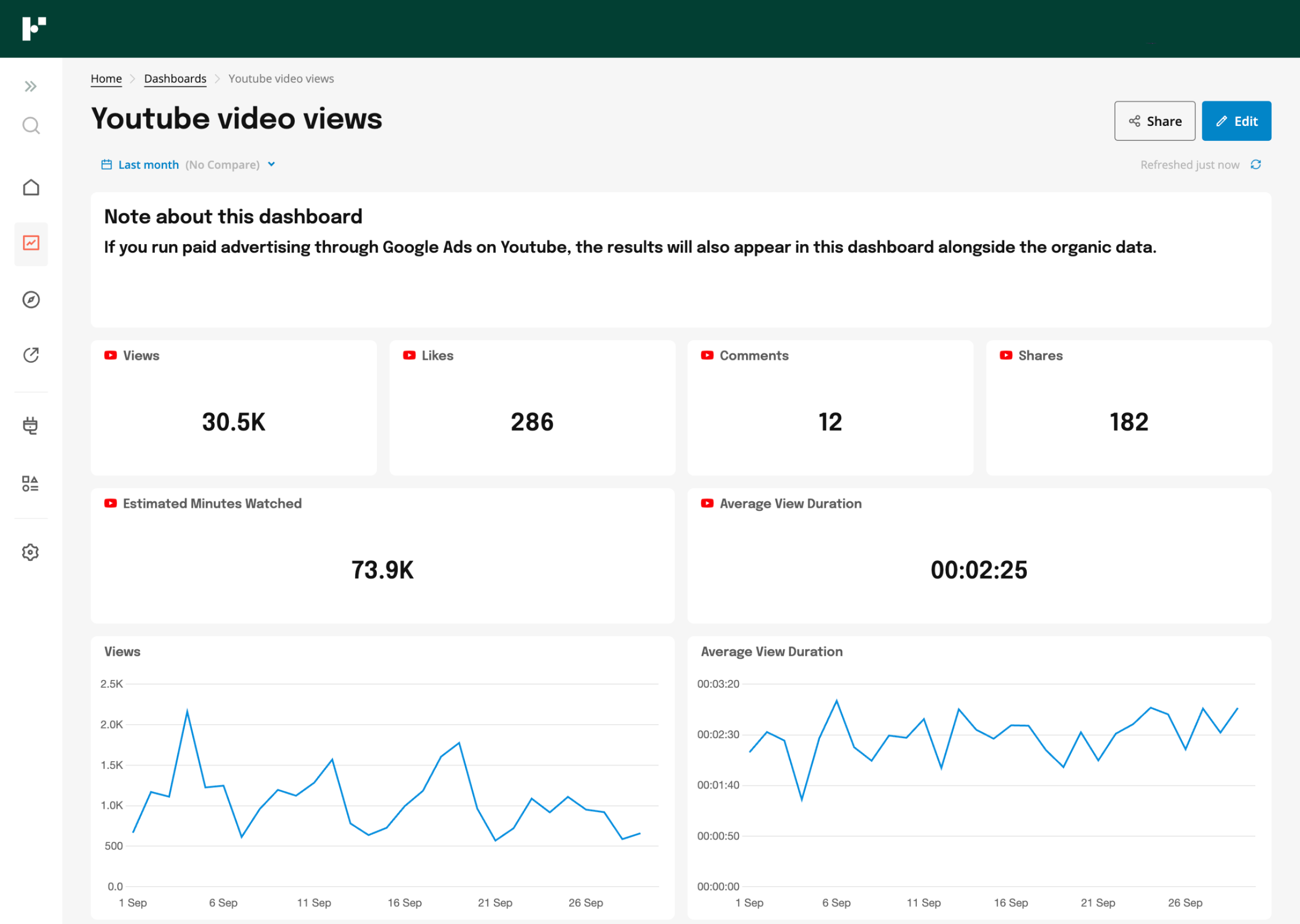Click the 286 Likes value

click(x=532, y=422)
